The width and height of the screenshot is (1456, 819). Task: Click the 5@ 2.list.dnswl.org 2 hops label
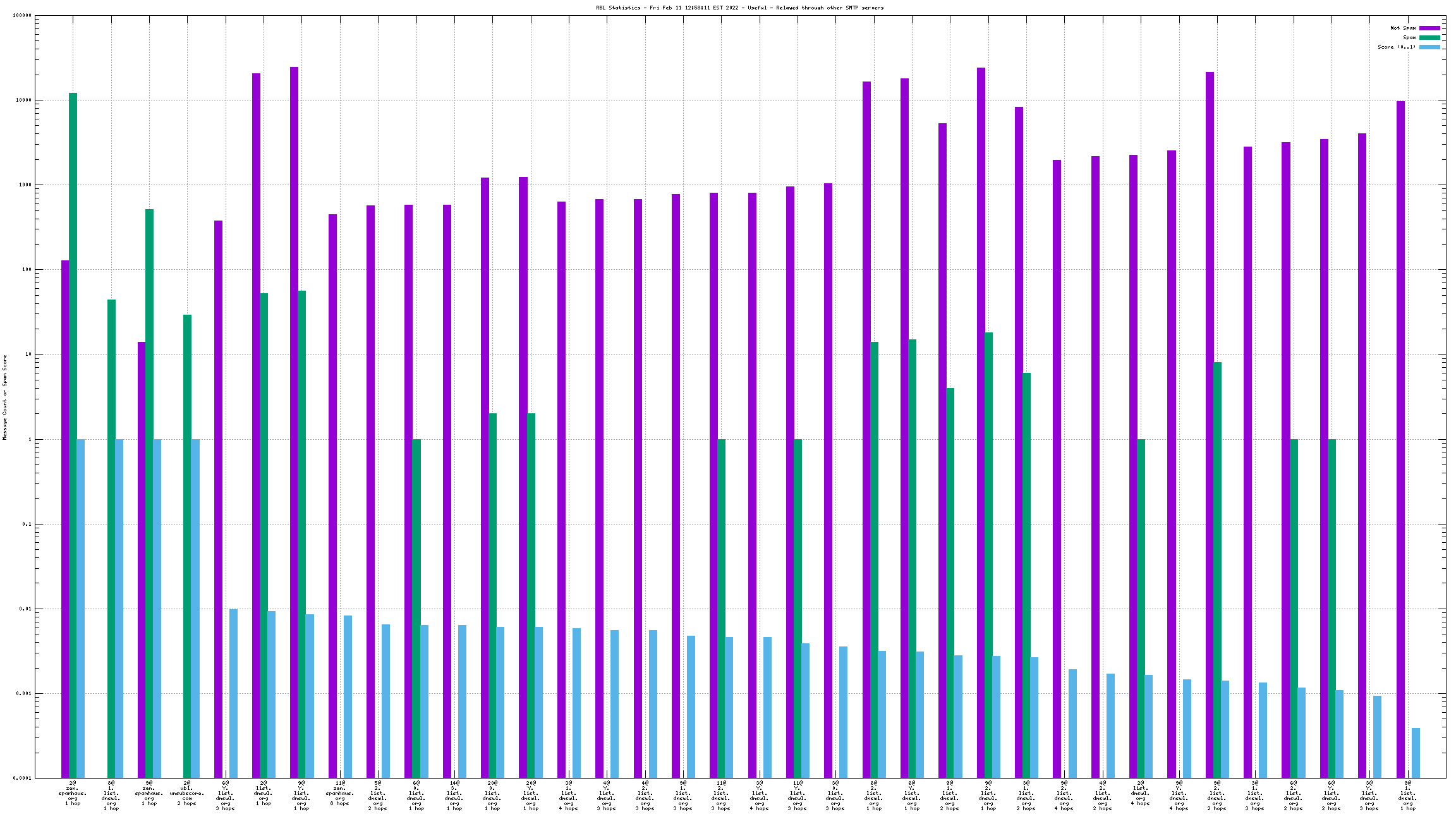[378, 796]
